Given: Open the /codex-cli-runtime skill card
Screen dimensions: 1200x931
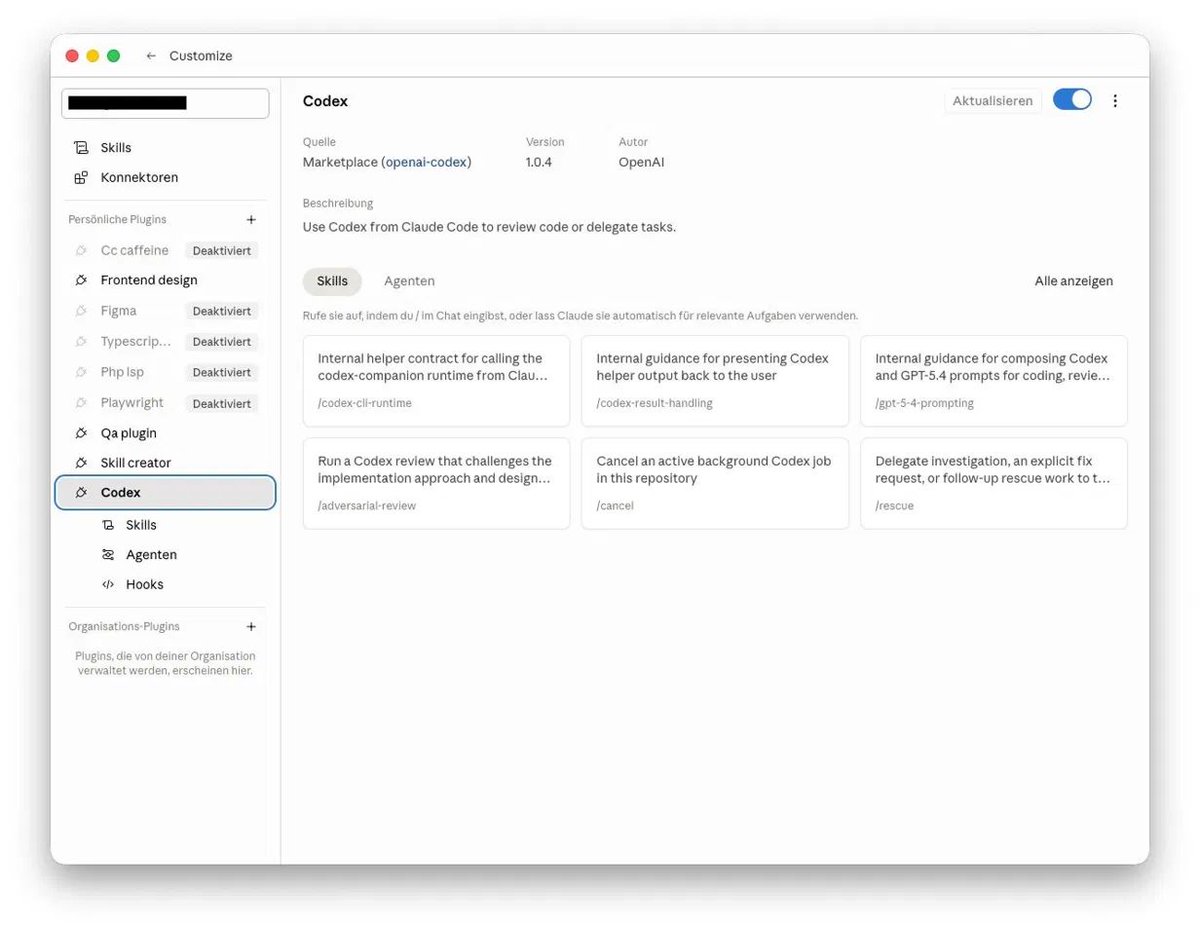Looking at the screenshot, I should pos(436,381).
